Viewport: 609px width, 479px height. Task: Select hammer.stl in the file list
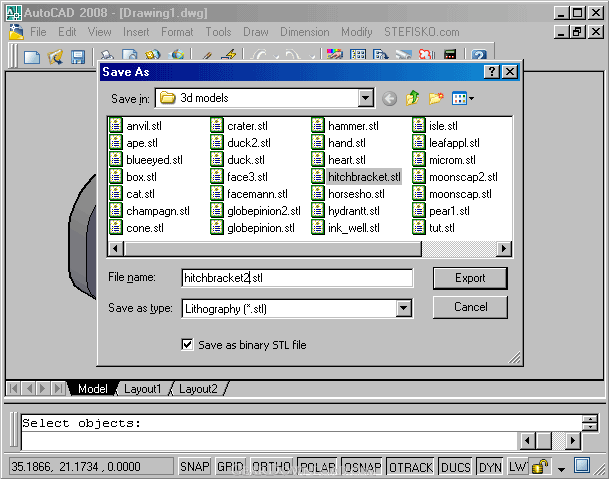pyautogui.click(x=353, y=126)
